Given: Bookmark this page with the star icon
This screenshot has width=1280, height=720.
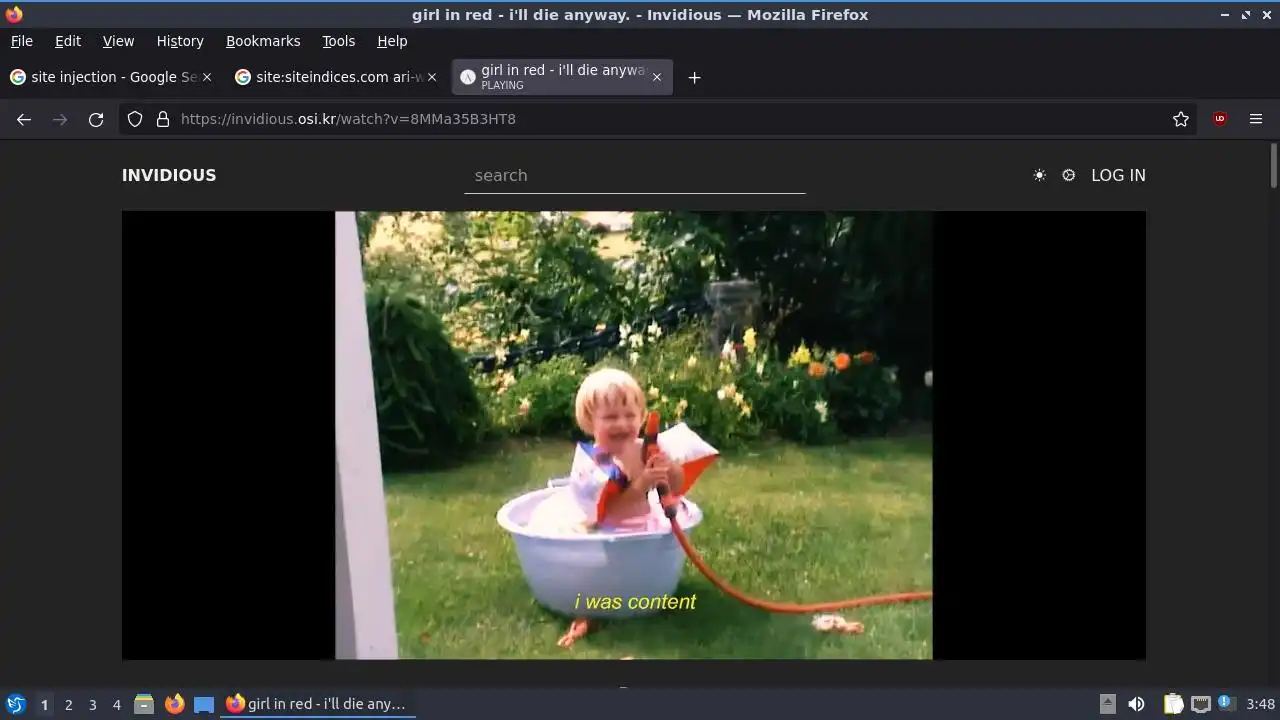Looking at the screenshot, I should (1181, 119).
